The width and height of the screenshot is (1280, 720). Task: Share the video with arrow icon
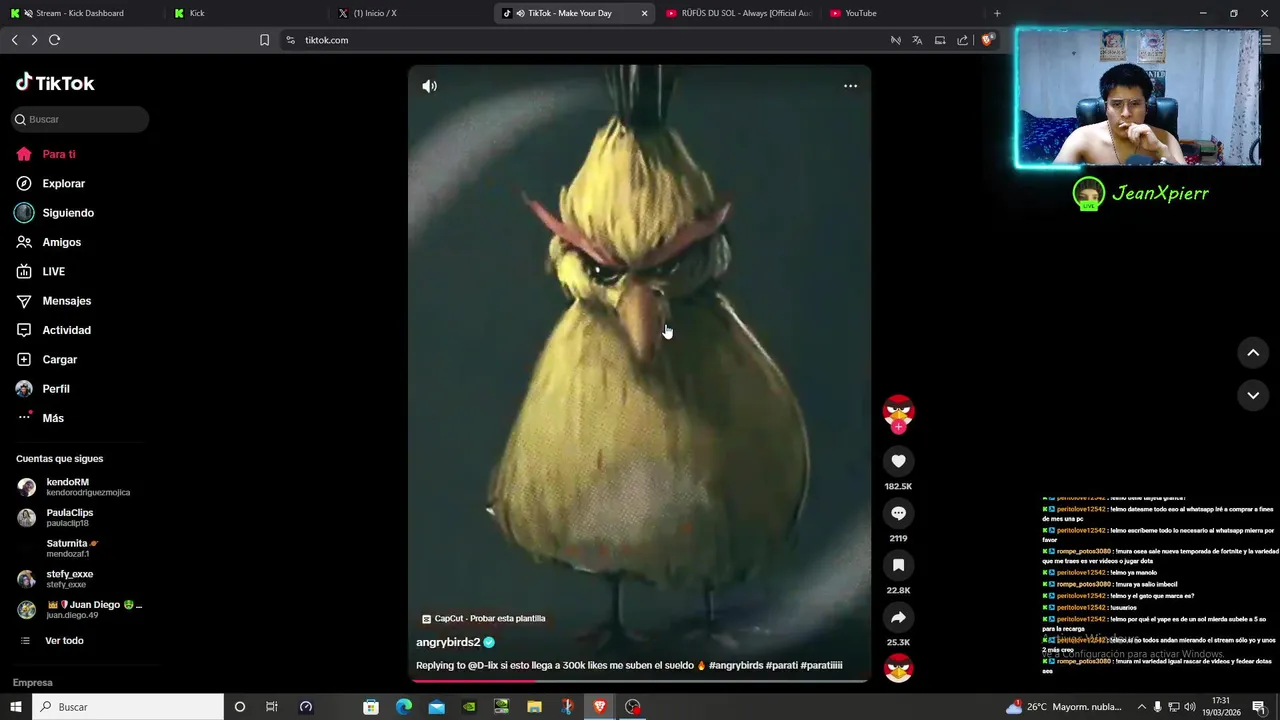pos(898,617)
